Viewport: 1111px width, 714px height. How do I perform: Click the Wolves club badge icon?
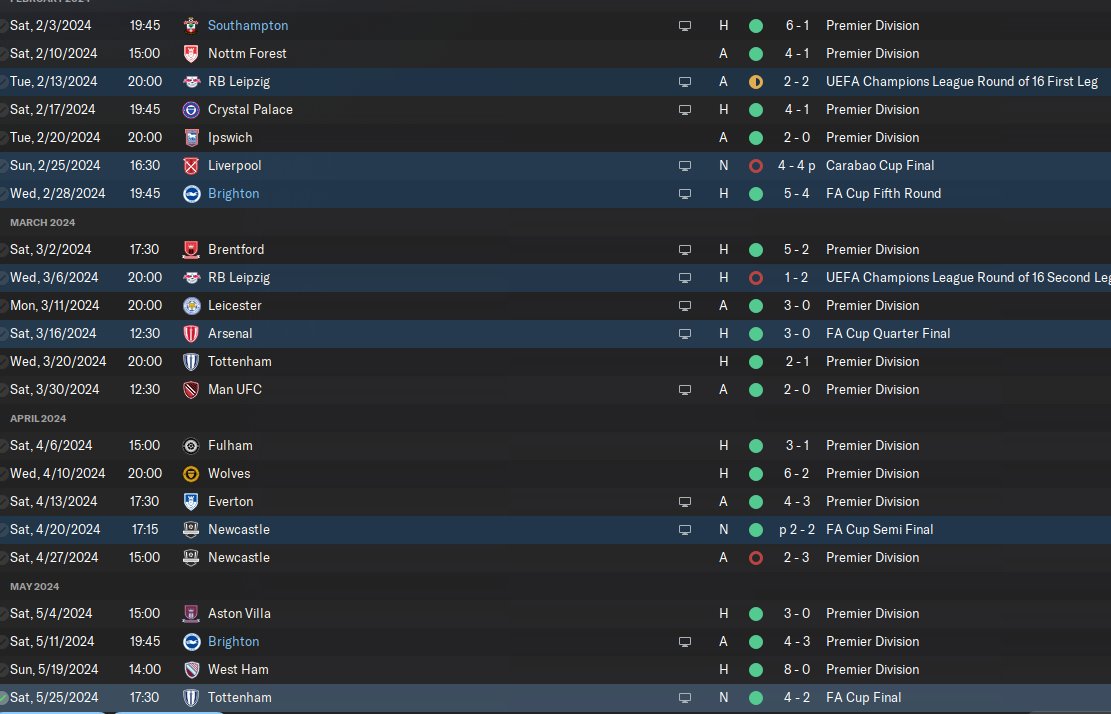191,474
